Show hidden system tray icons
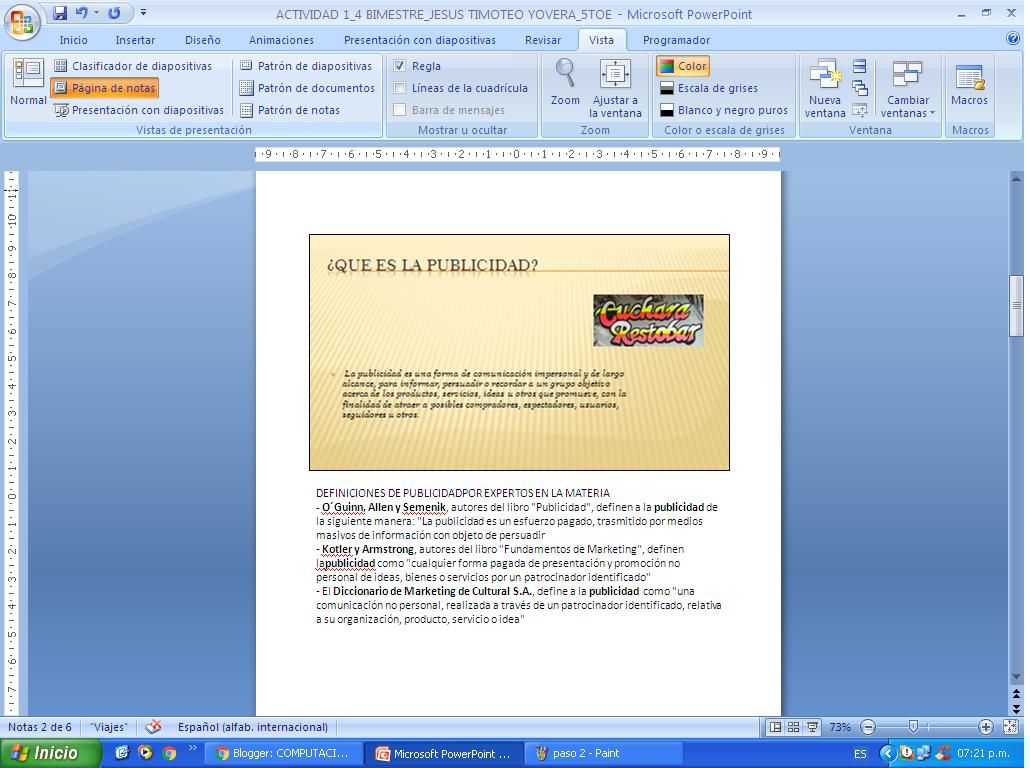1030x768 pixels. pos(887,753)
